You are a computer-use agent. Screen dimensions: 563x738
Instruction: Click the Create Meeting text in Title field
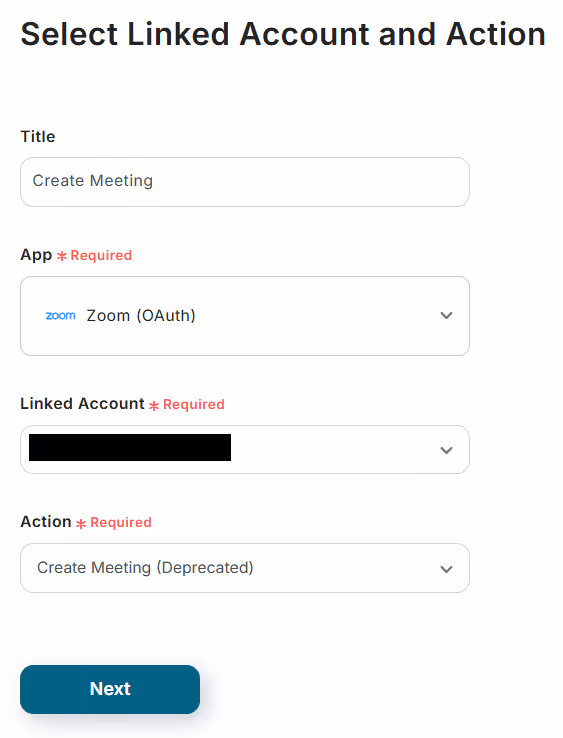[x=93, y=181]
